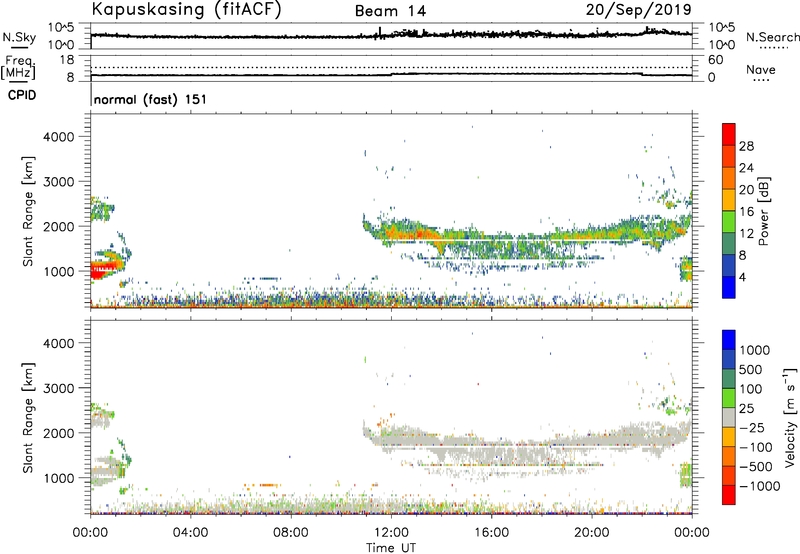The width and height of the screenshot is (800, 554).
Task: Click the power panel Slant Range [km] label
Action: coord(28,211)
